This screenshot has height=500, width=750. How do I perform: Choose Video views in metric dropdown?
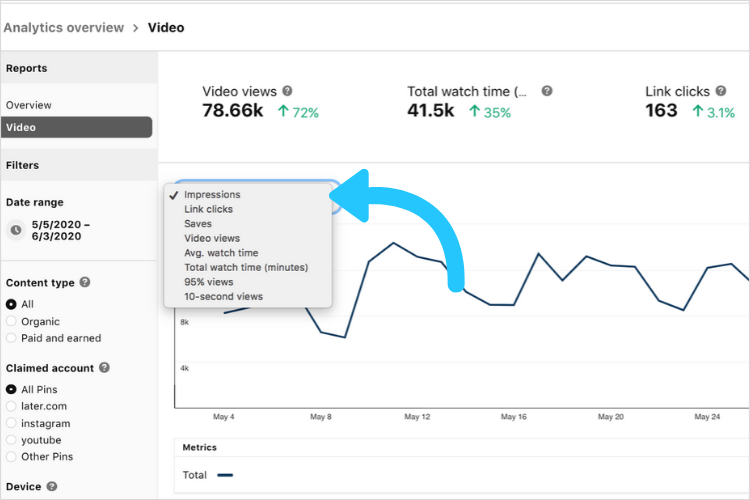coord(248,238)
